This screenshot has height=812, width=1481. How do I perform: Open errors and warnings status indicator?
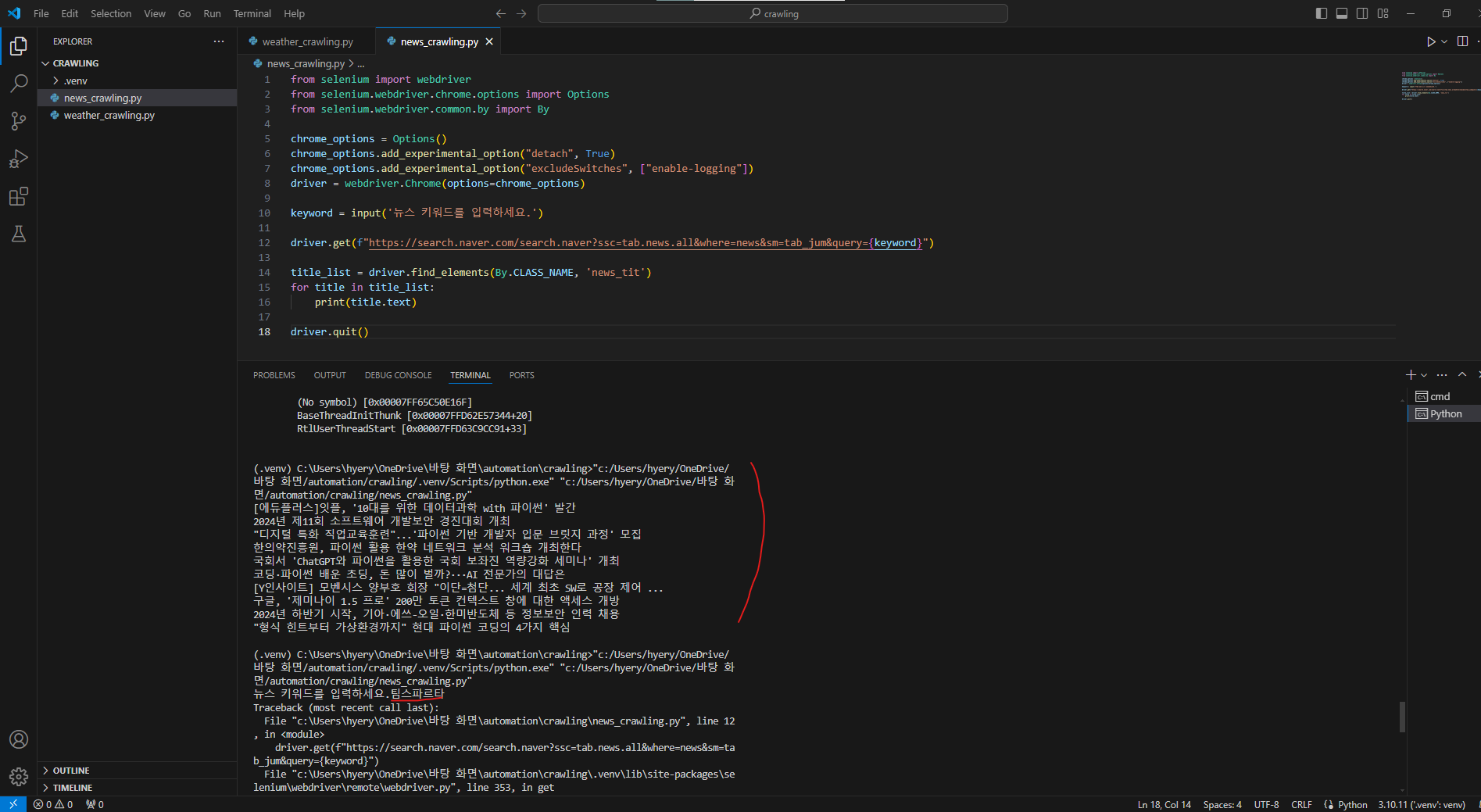53,804
